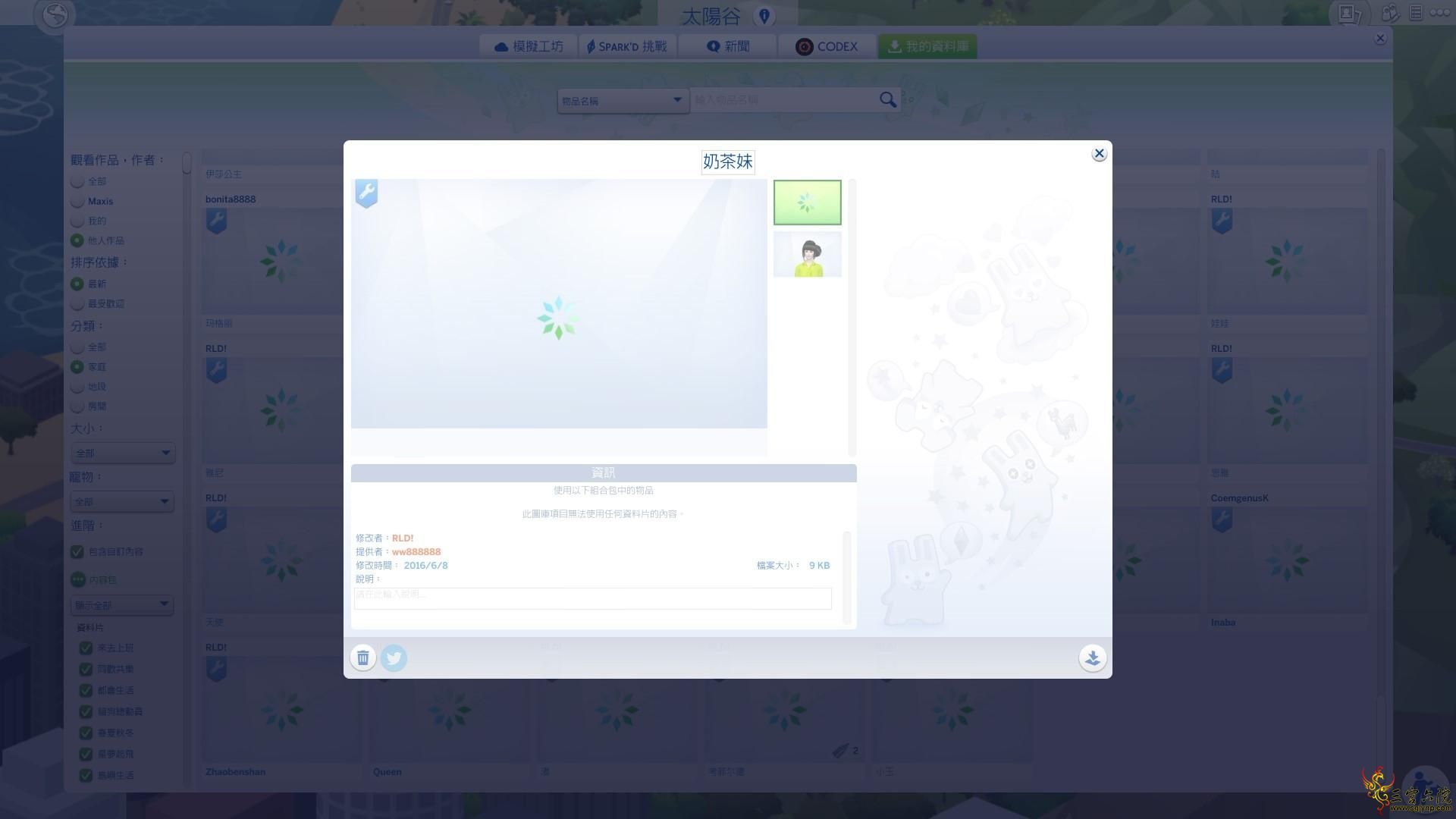Open the 顯示全部 content pack dropdown
This screenshot has height=819, width=1456.
coord(123,606)
